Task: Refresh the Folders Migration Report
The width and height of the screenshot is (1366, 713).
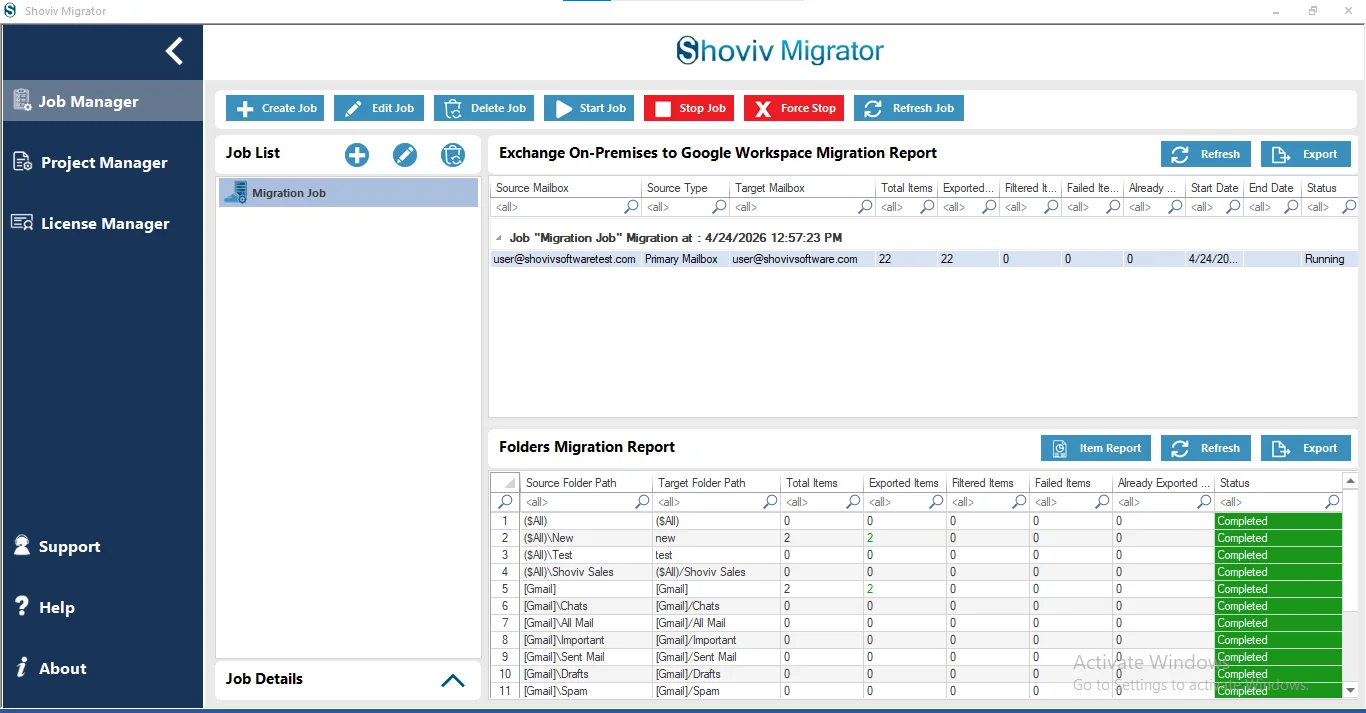Action: point(1206,448)
